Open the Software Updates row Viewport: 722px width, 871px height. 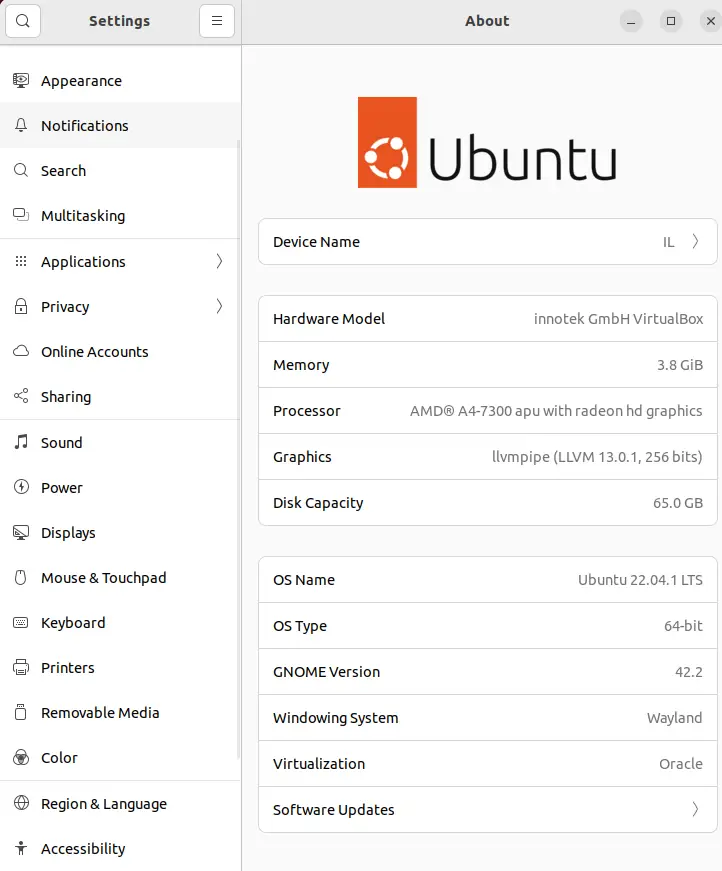(488, 809)
